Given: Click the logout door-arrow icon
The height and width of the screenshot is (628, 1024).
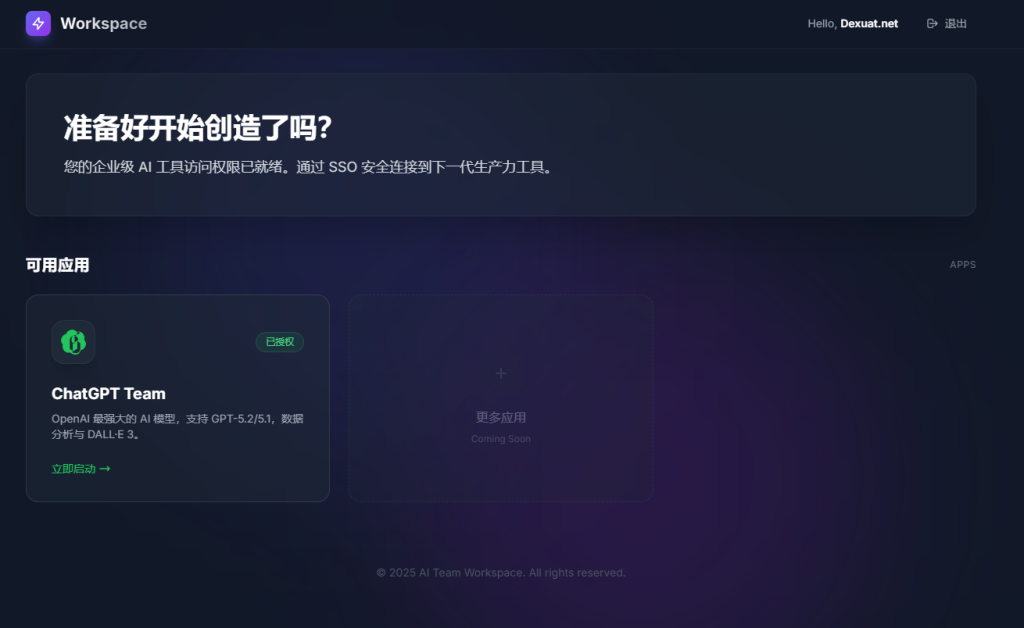Looking at the screenshot, I should point(932,24).
